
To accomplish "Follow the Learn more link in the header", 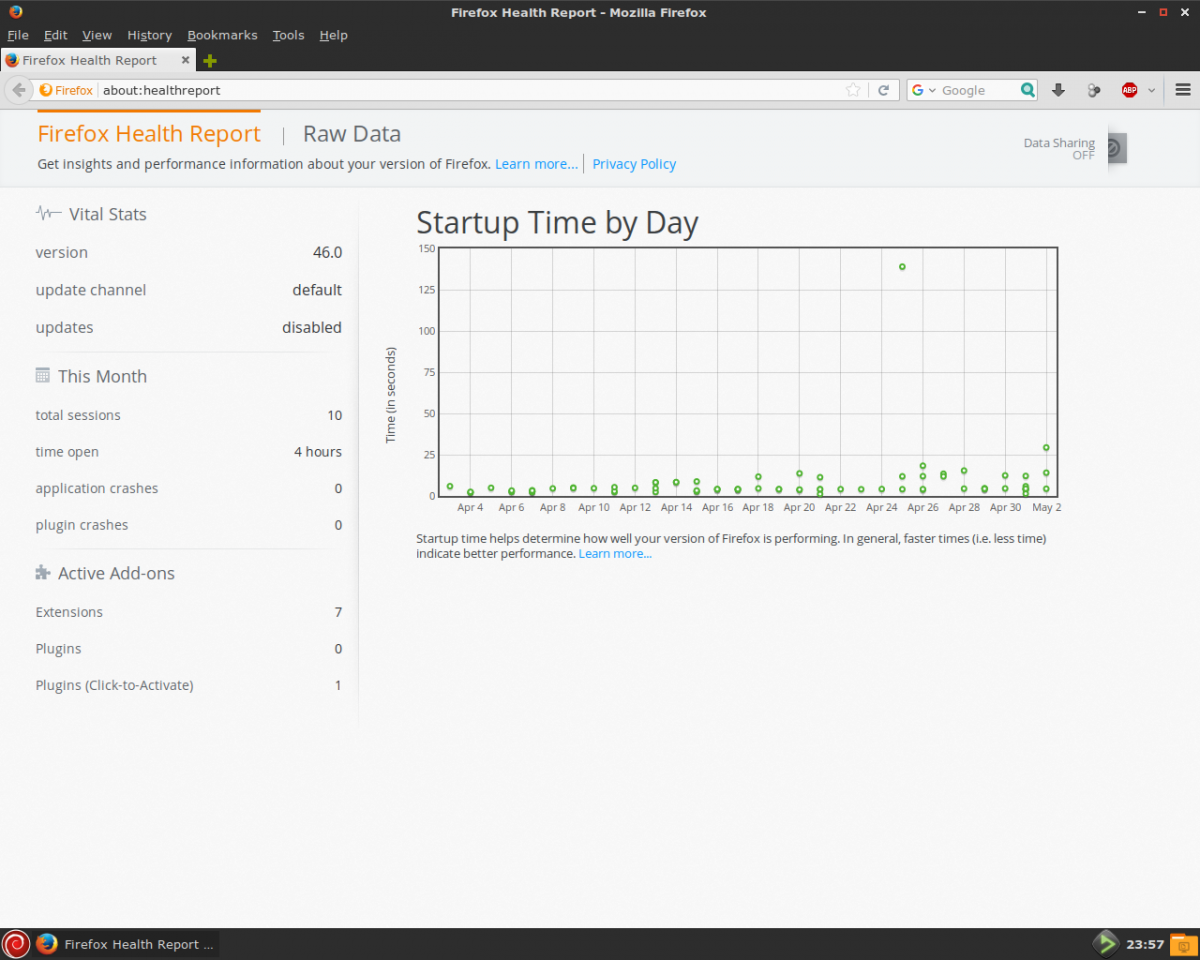I will click(536, 164).
